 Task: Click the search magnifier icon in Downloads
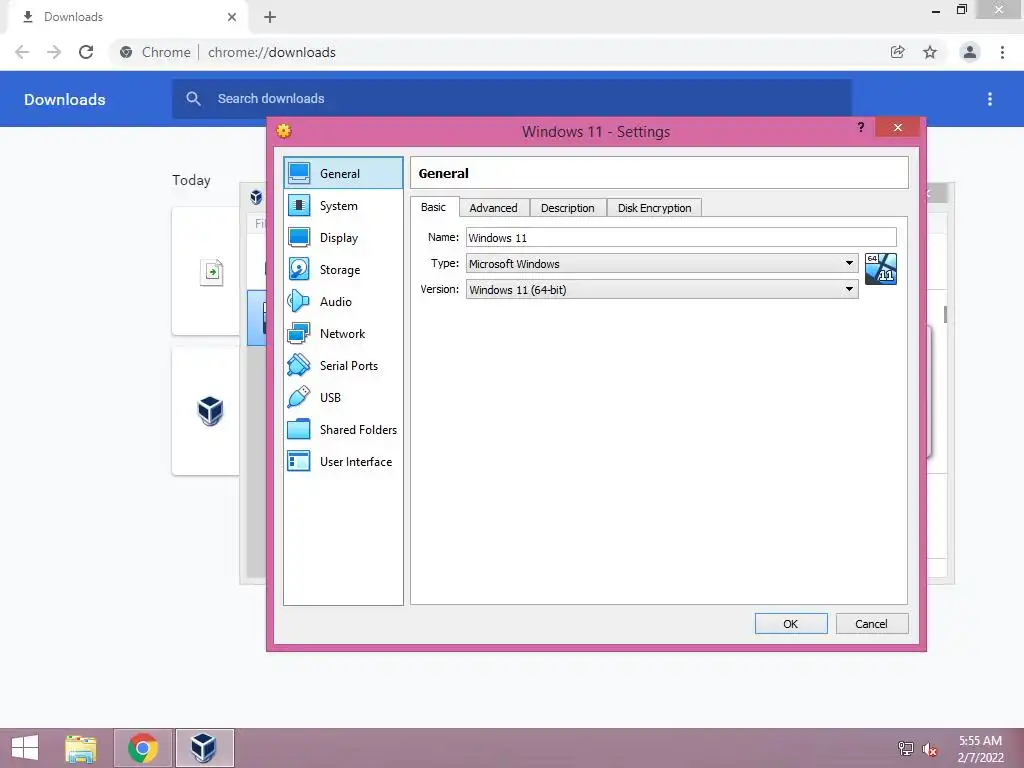coord(193,99)
